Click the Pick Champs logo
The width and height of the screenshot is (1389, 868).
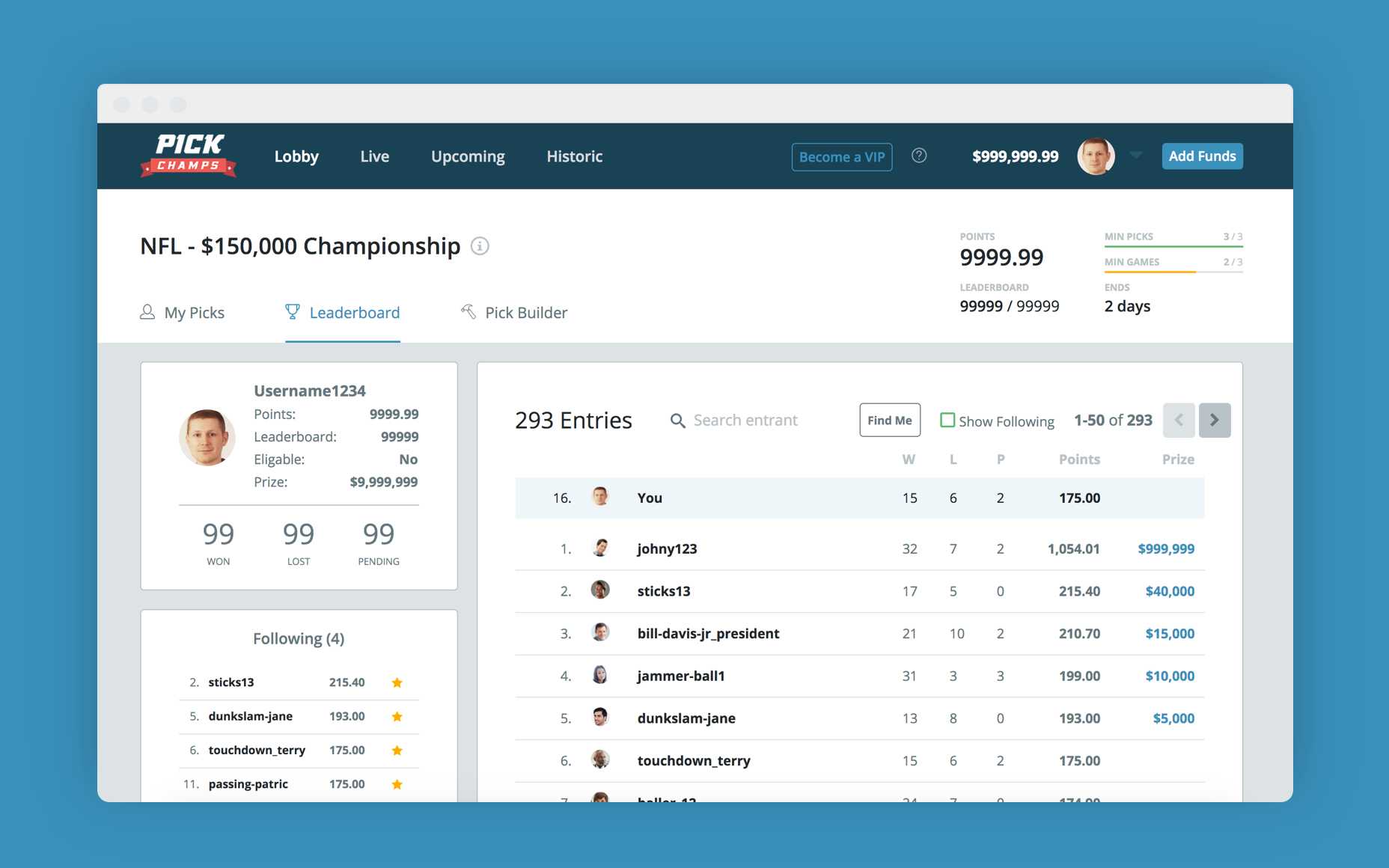point(189,156)
